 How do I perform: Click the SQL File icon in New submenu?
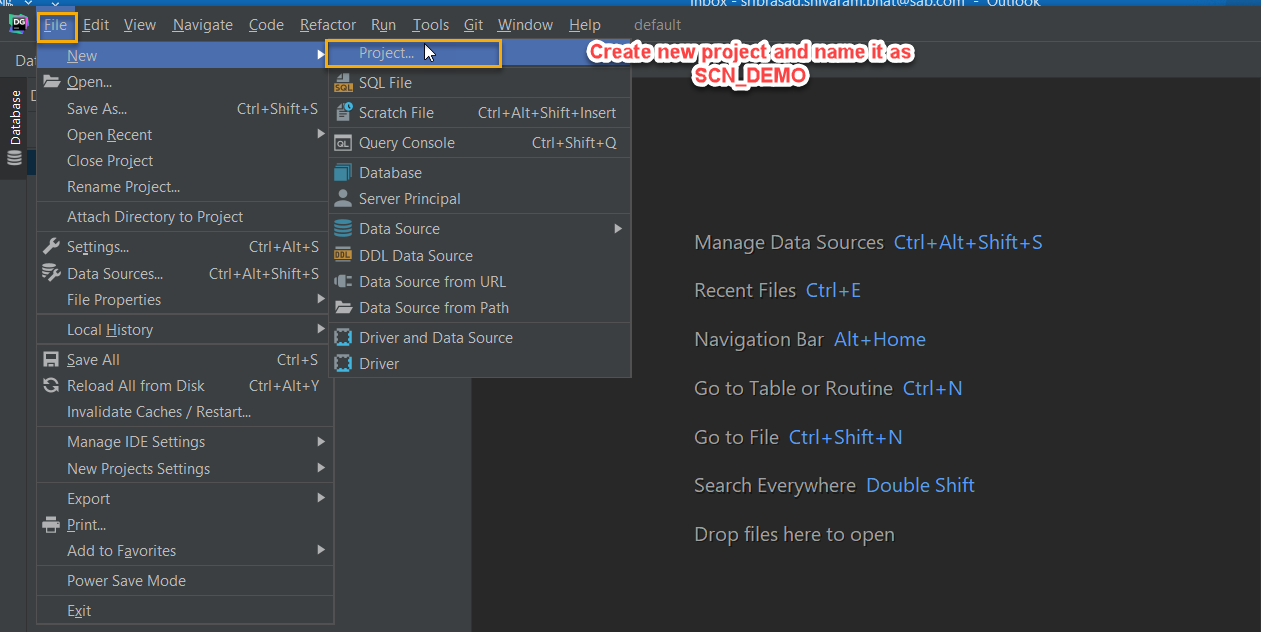tap(344, 82)
